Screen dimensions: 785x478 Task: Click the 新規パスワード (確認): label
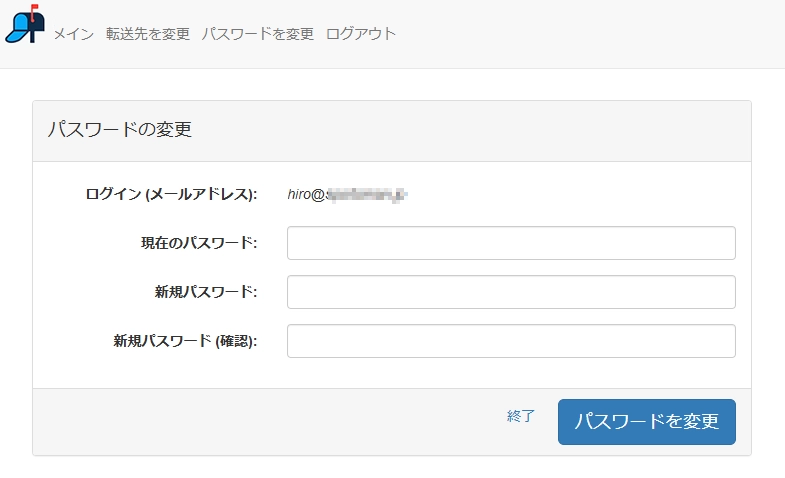[x=185, y=341]
